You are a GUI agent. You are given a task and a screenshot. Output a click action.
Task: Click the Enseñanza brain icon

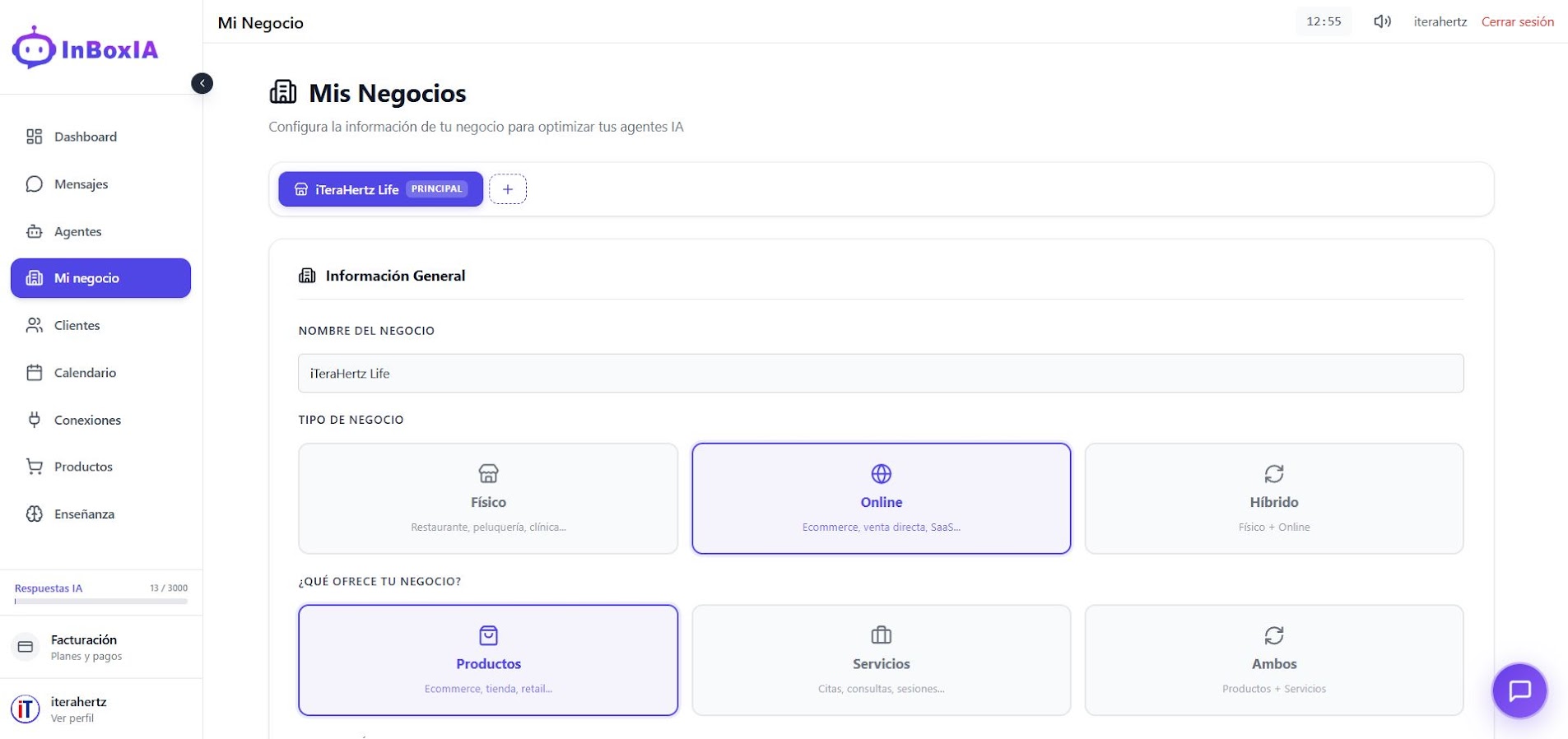click(x=34, y=514)
